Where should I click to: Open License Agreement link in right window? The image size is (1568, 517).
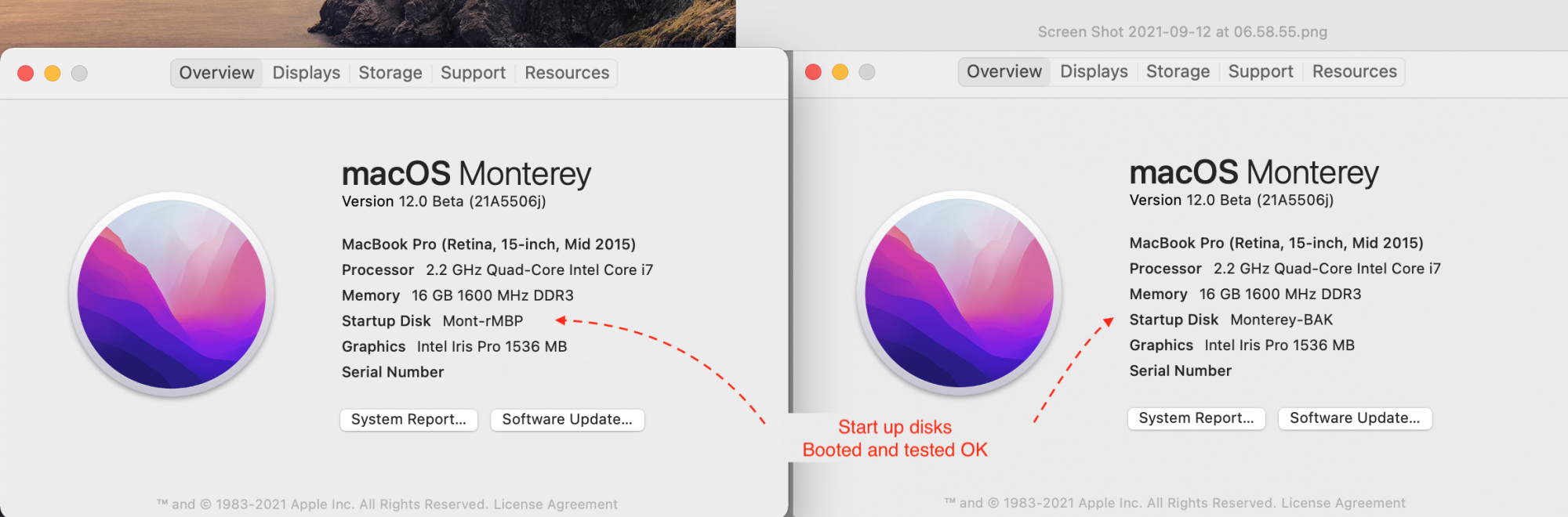[x=1343, y=503]
